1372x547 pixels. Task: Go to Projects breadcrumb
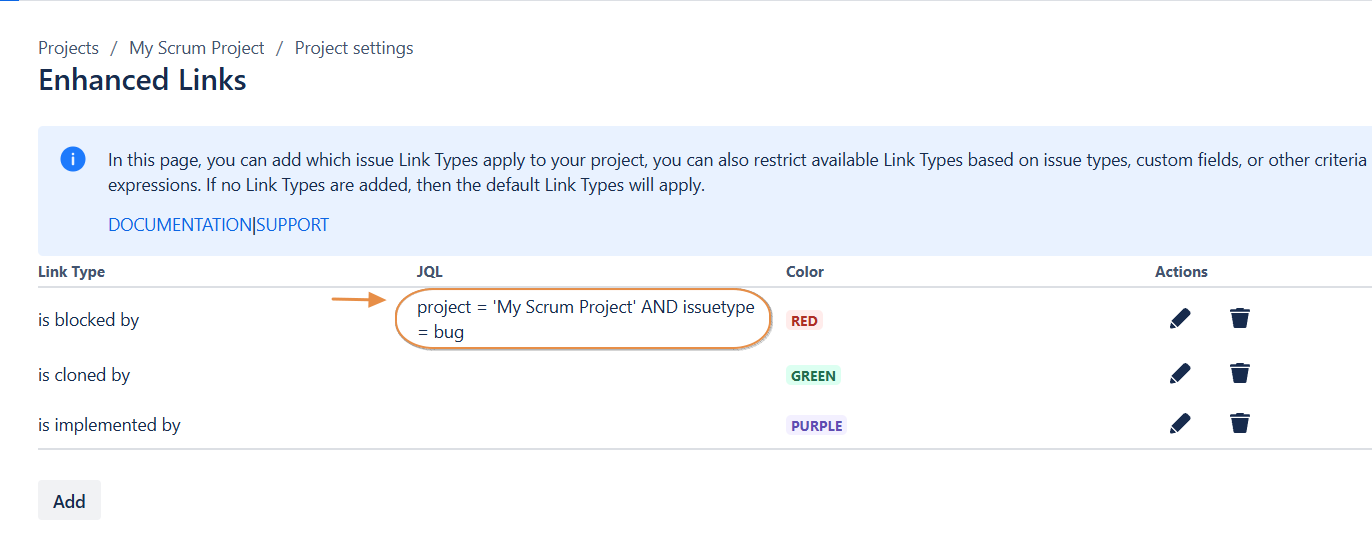68,48
